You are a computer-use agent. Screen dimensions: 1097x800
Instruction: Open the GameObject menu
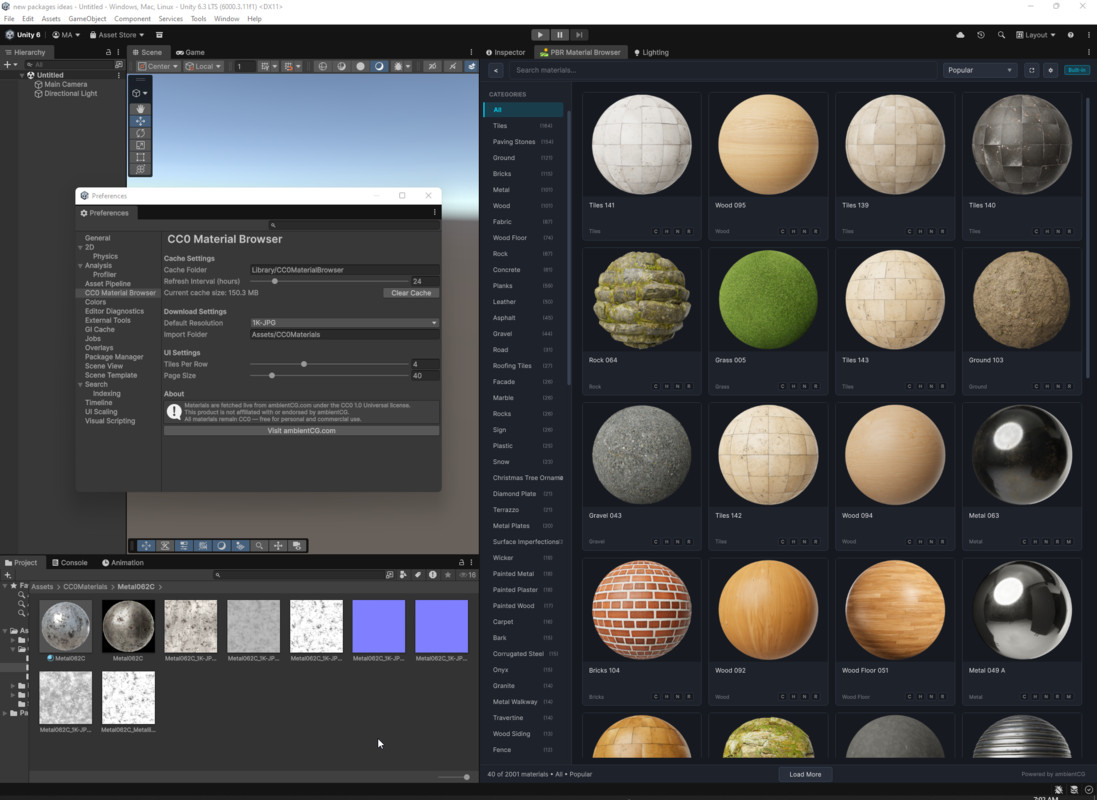(87, 19)
